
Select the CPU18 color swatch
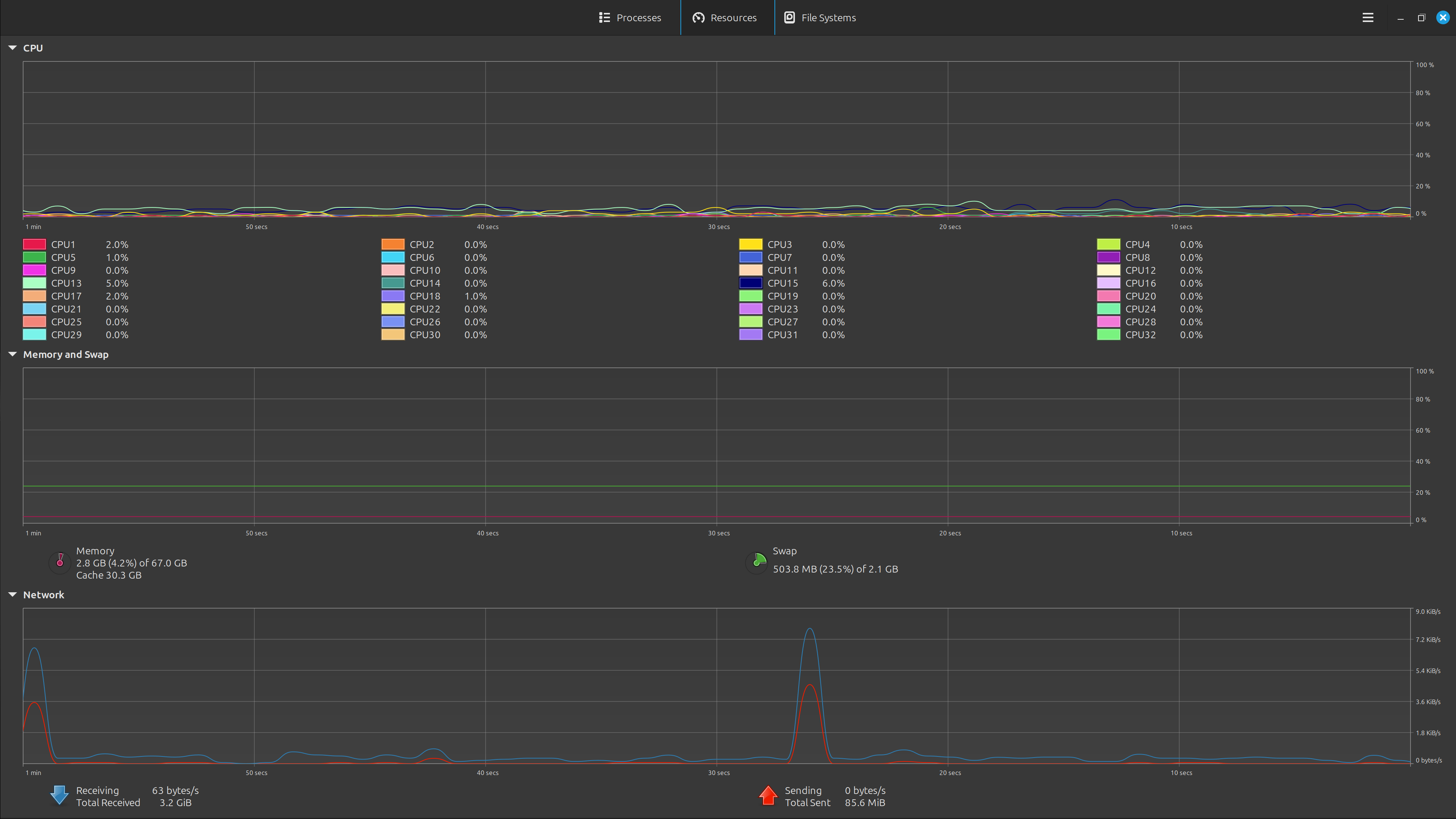(x=393, y=296)
